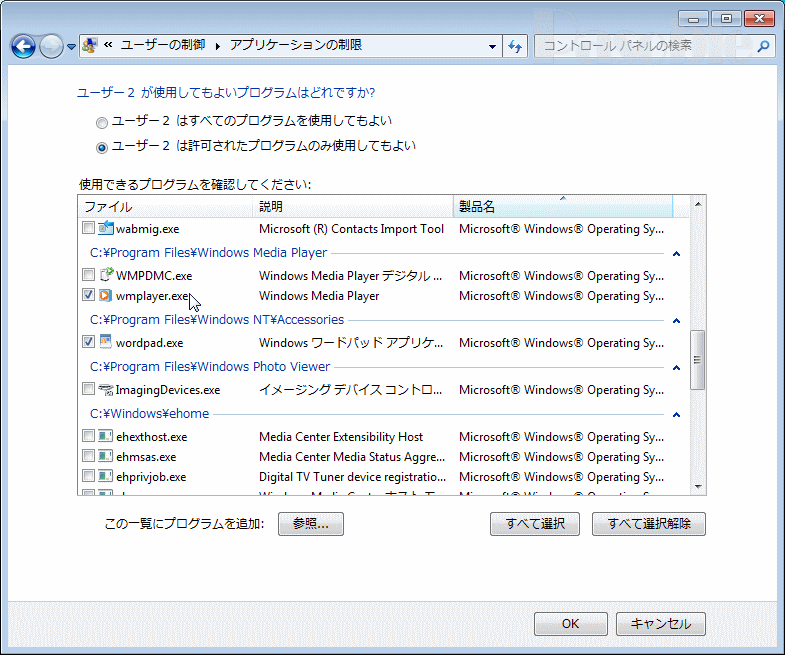Check the ehprivjob.exe checkbox
This screenshot has height=655, width=785.
pos(88,476)
